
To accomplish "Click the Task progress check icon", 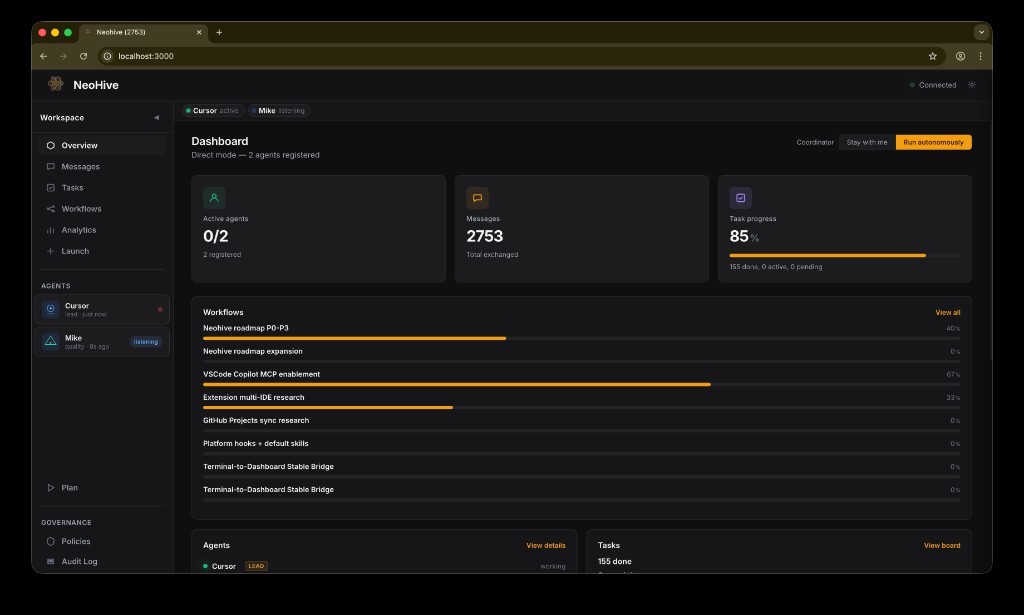I will pyautogui.click(x=741, y=198).
